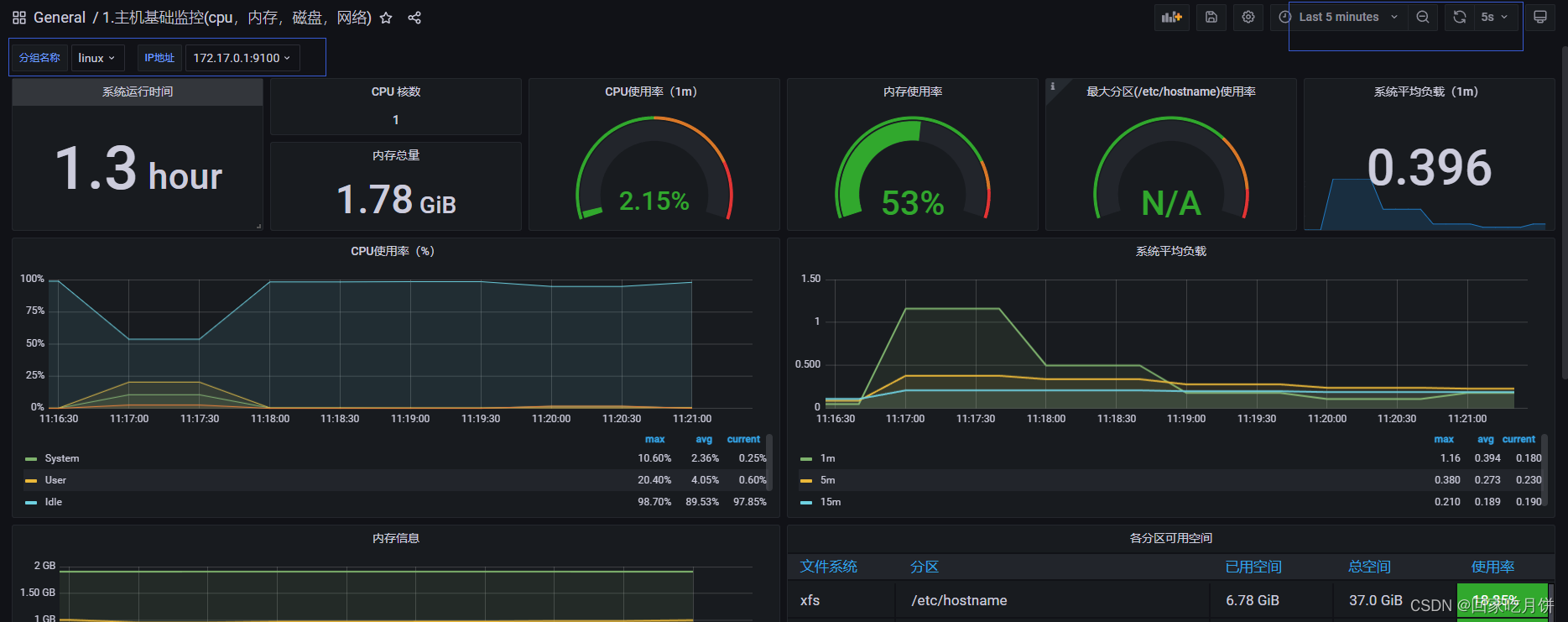Viewport: 1568px width, 622px height.
Task: Open the 内存使用率 panel title menu
Action: click(x=913, y=91)
